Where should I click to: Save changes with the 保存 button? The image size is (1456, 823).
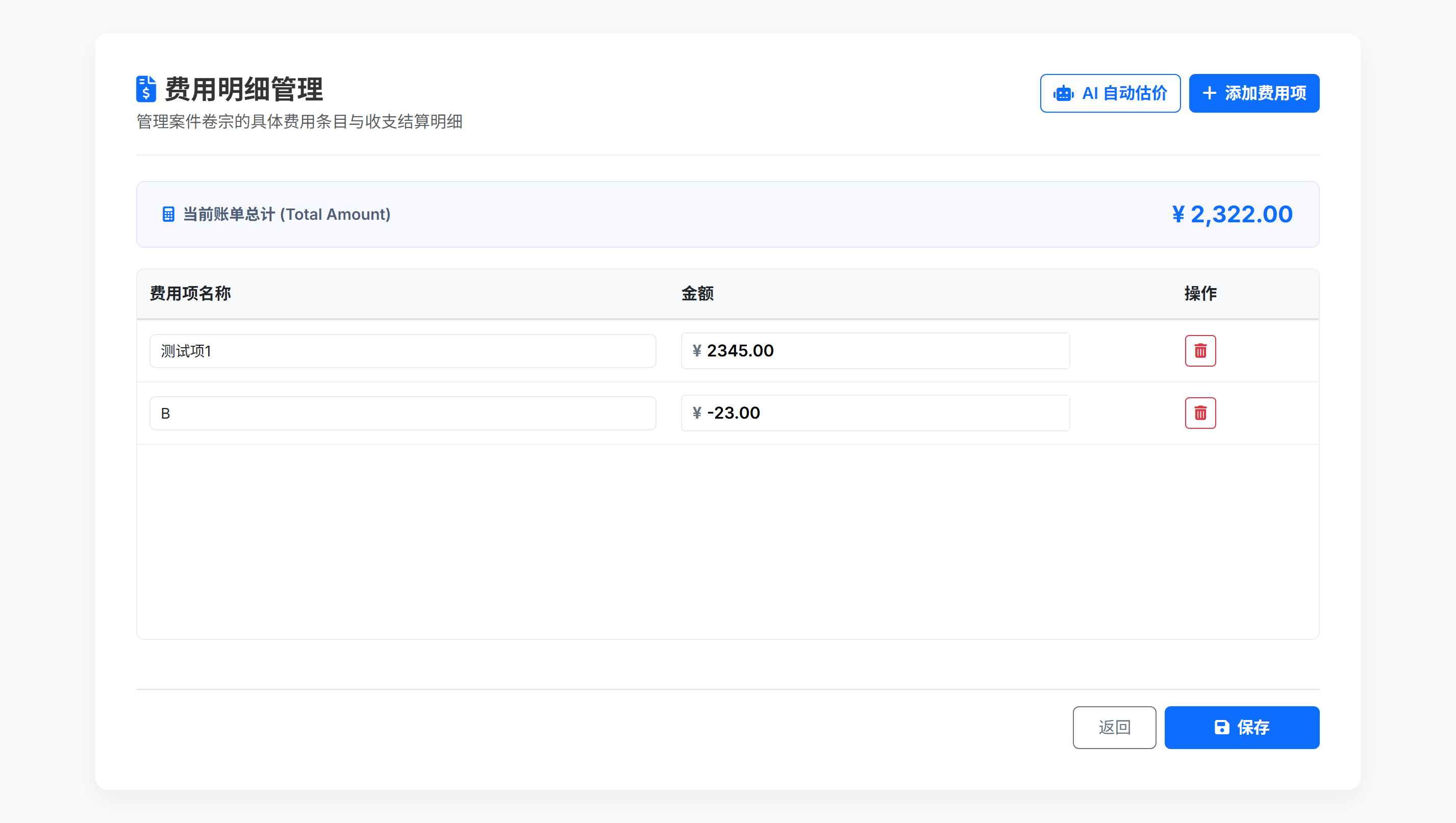(x=1242, y=728)
